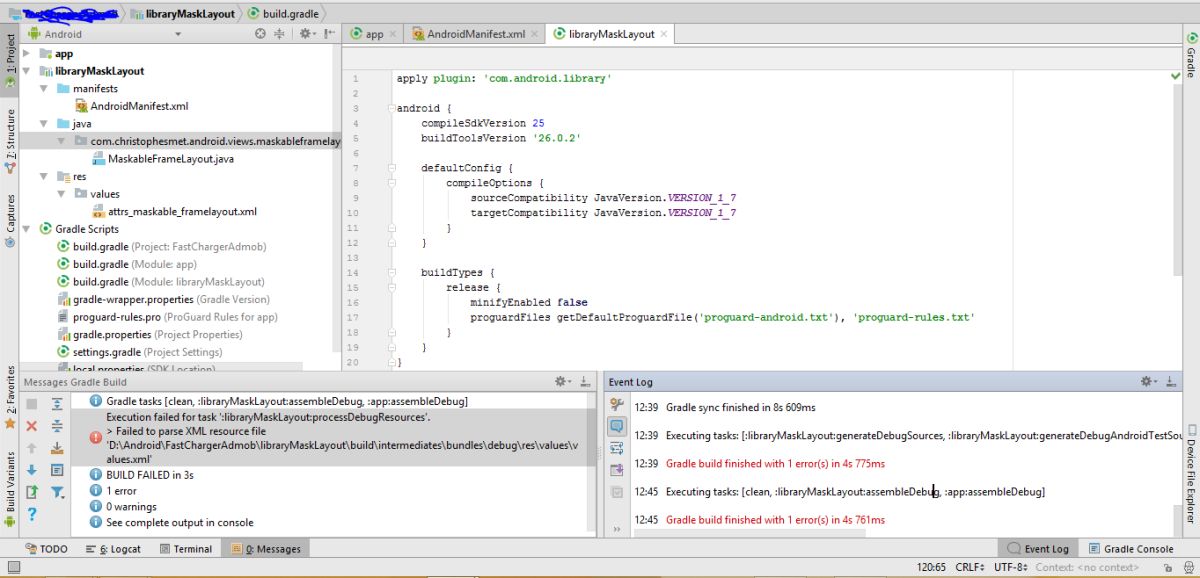This screenshot has width=1200, height=578.
Task: Switch to AndroidManifest.xml editor tab
Action: [476, 34]
